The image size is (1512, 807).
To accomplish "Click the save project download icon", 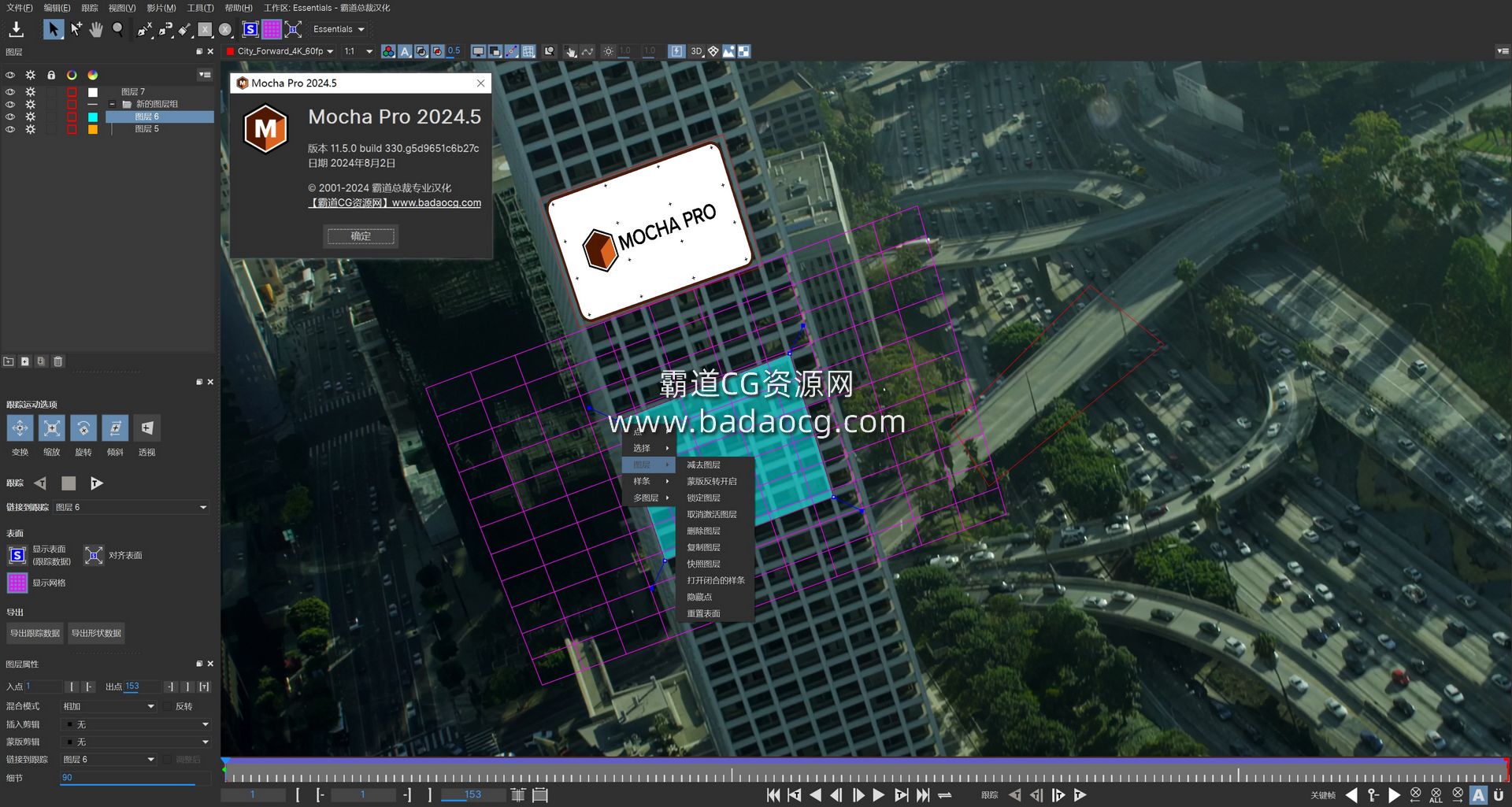I will 16,29.
